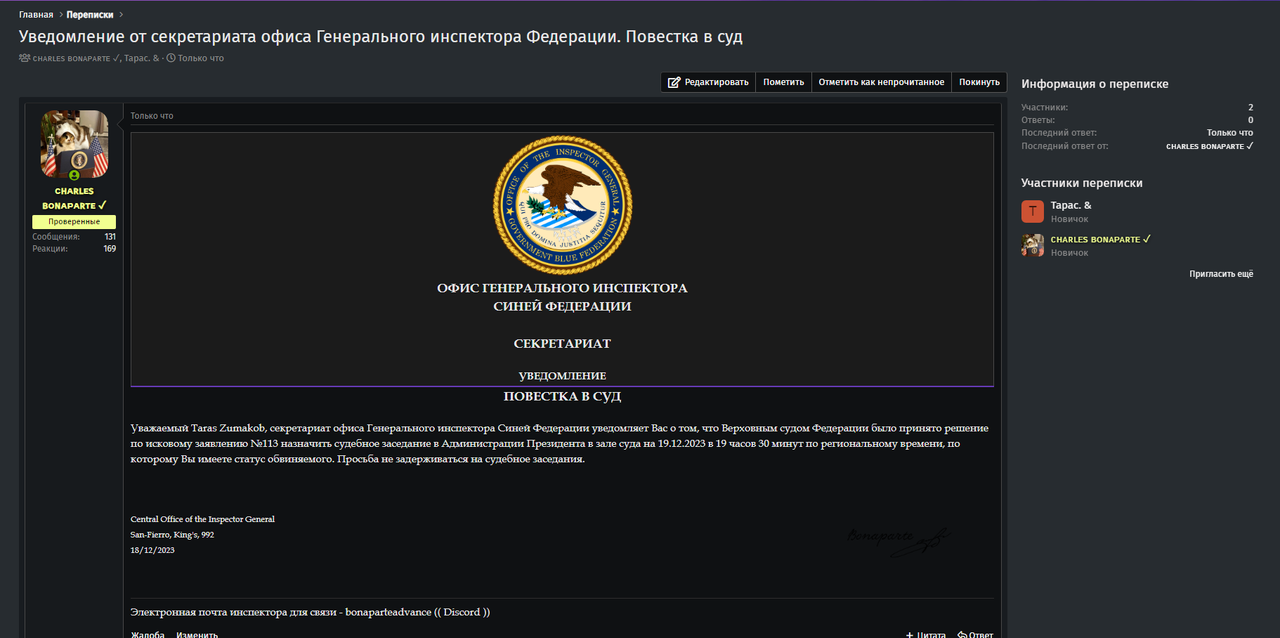Open the Inspector General seal image
Image resolution: width=1280 pixels, height=638 pixels.
[x=562, y=205]
